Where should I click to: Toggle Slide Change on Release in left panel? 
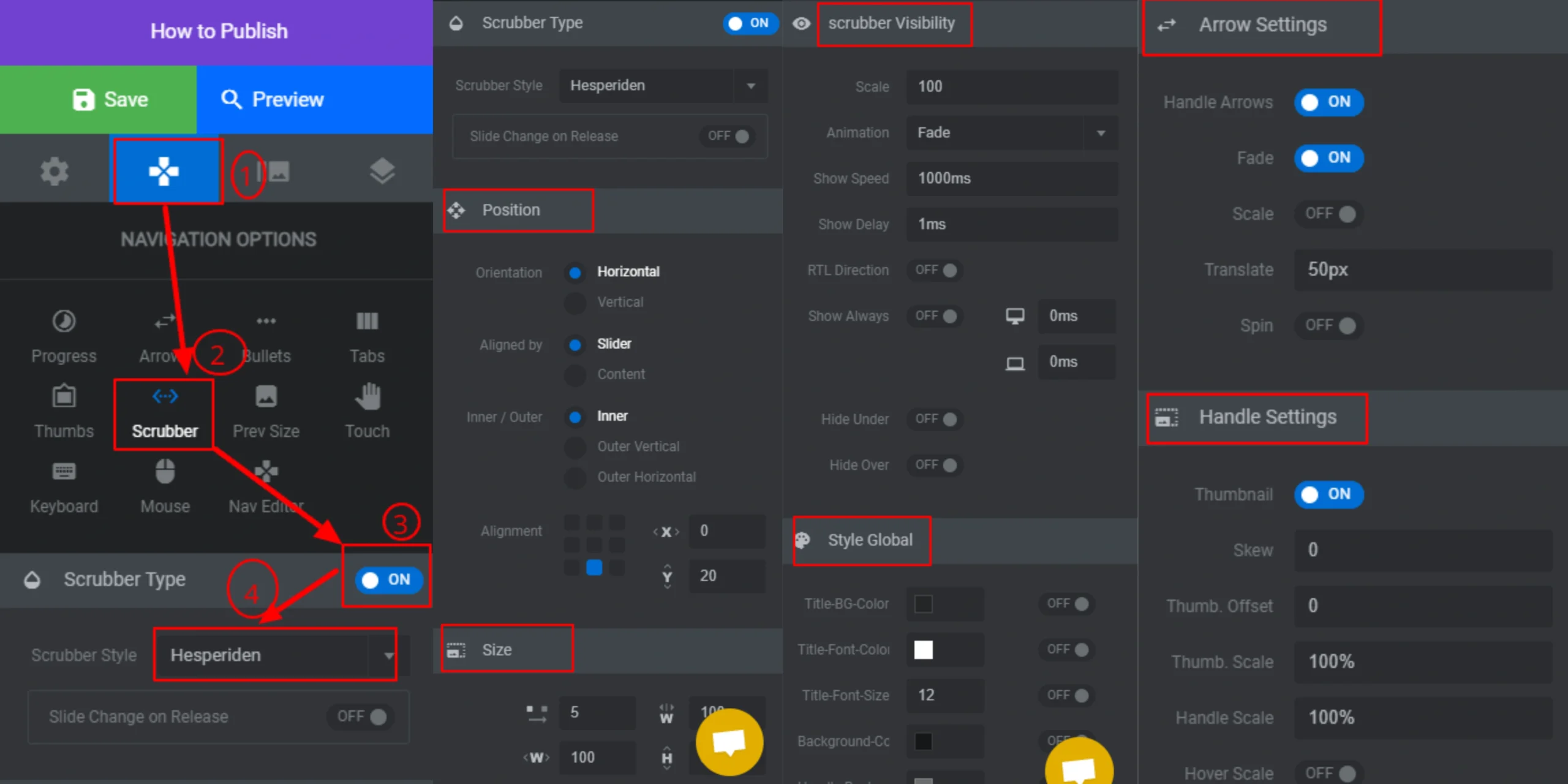coord(361,717)
